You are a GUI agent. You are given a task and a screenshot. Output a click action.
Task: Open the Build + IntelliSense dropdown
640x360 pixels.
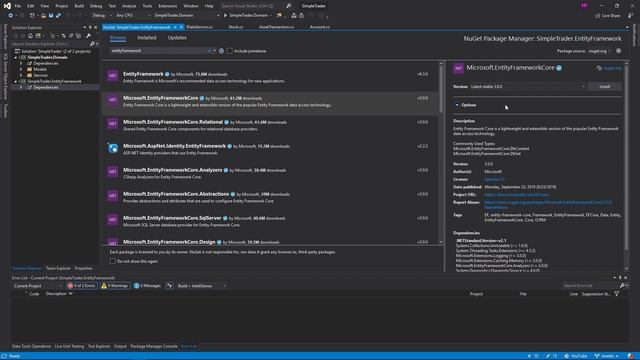(x=202, y=286)
